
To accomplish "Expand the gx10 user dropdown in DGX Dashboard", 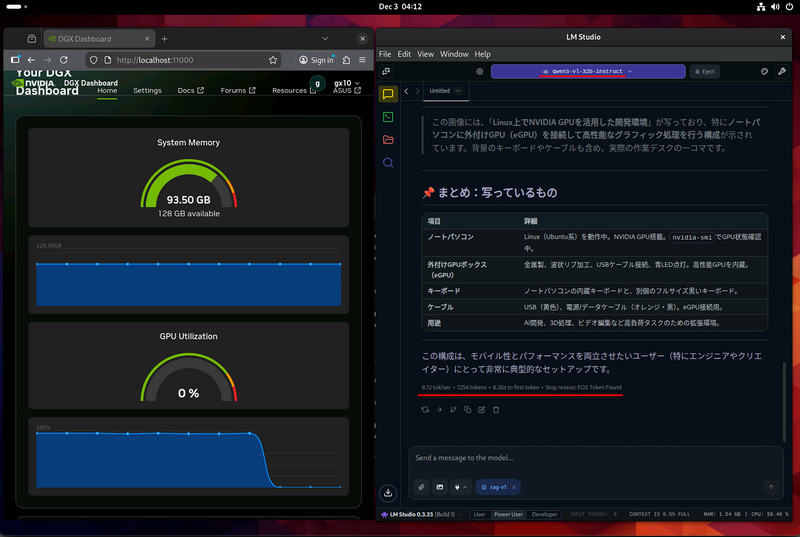I will click(x=347, y=83).
